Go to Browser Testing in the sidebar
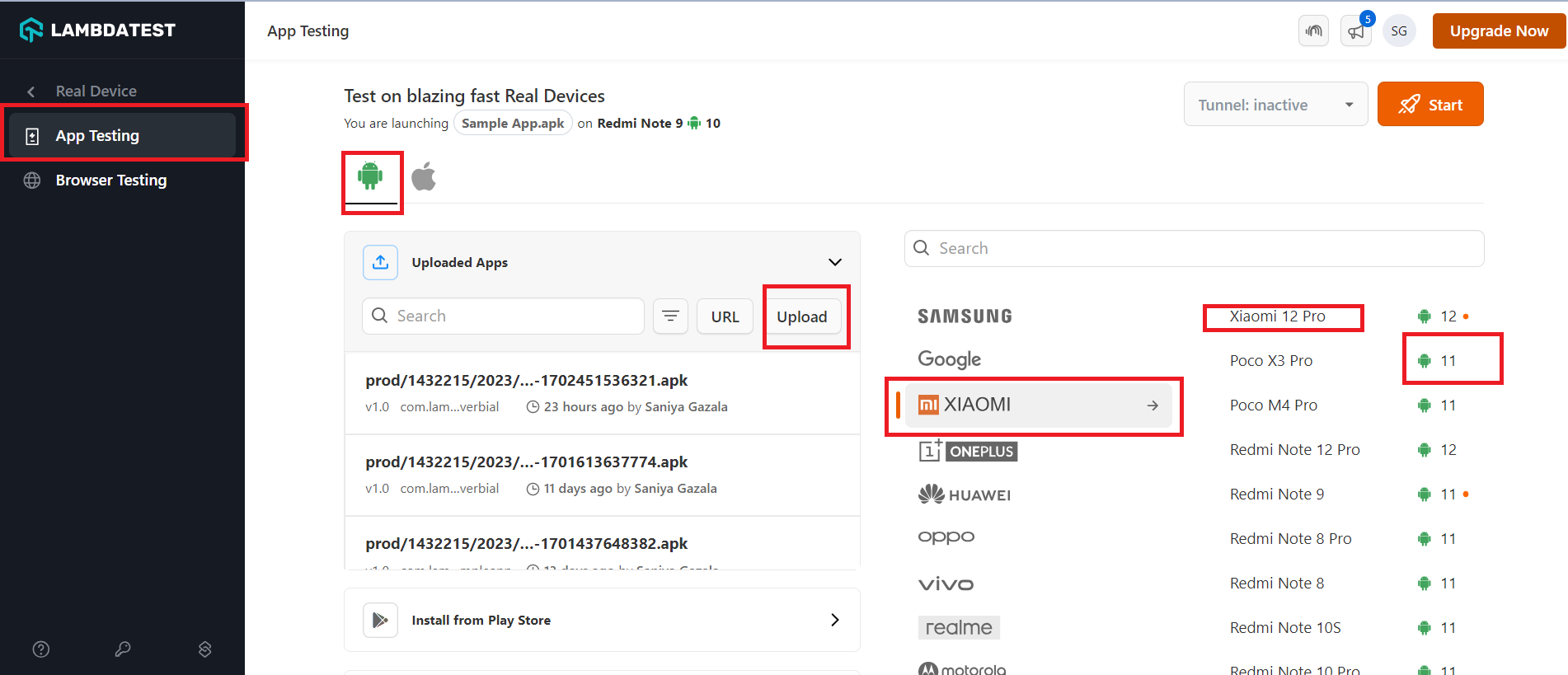This screenshot has width=1568, height=675. point(110,180)
